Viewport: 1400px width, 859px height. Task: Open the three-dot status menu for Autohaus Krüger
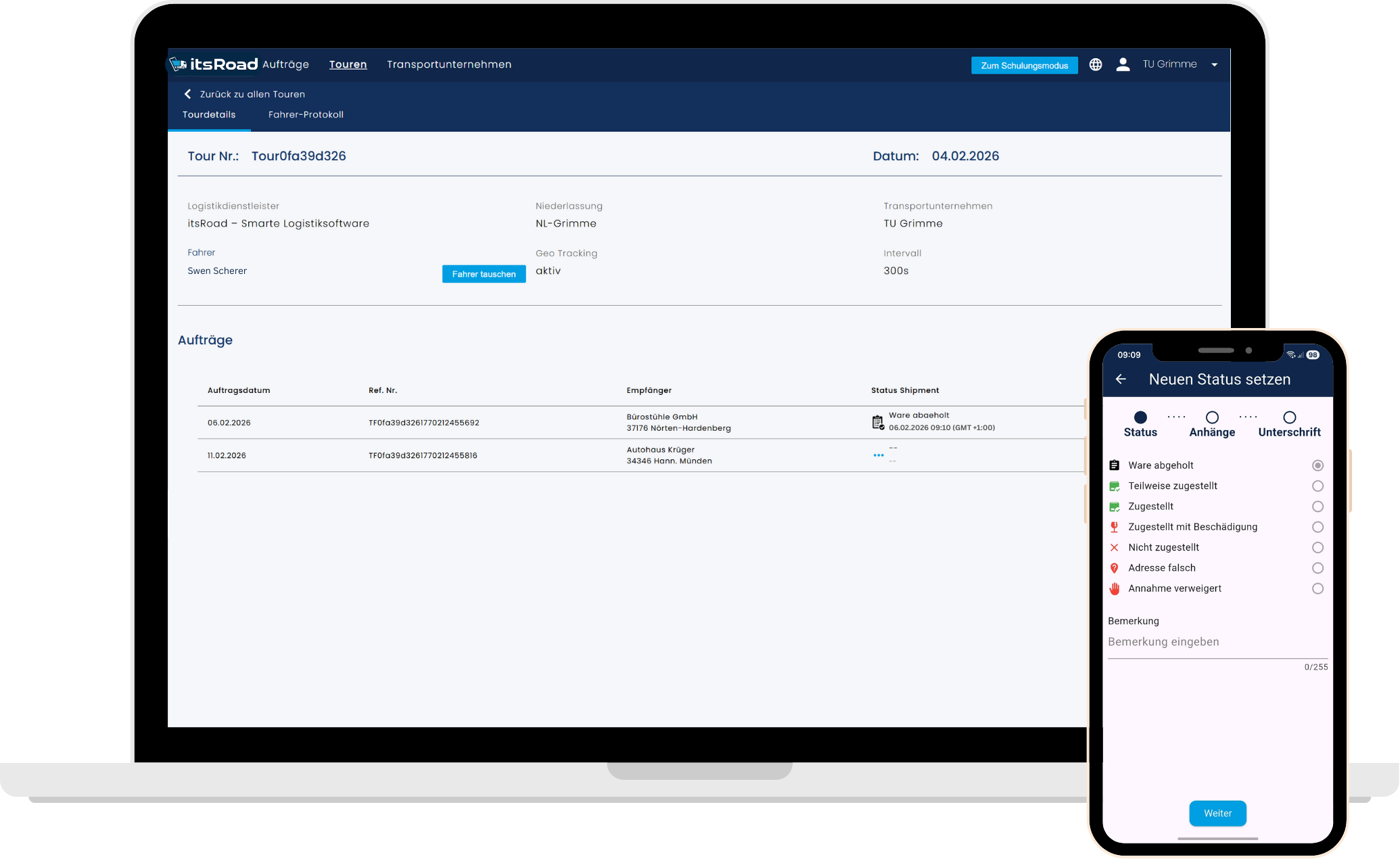[878, 455]
